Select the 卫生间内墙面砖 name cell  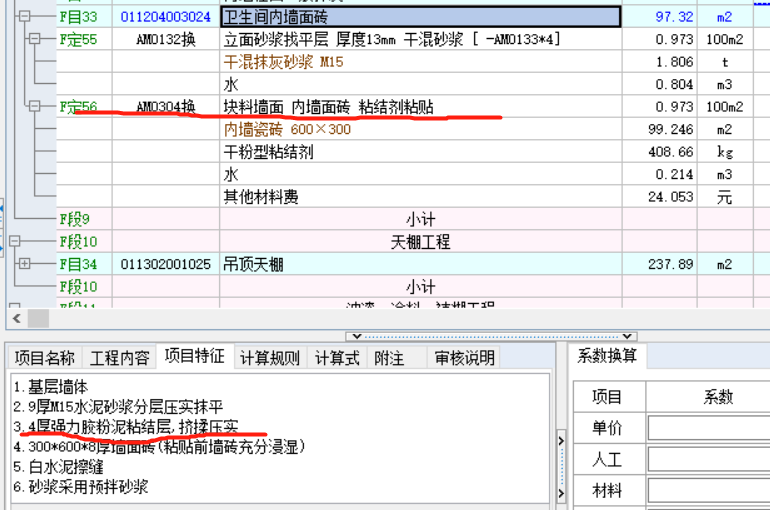coord(421,17)
